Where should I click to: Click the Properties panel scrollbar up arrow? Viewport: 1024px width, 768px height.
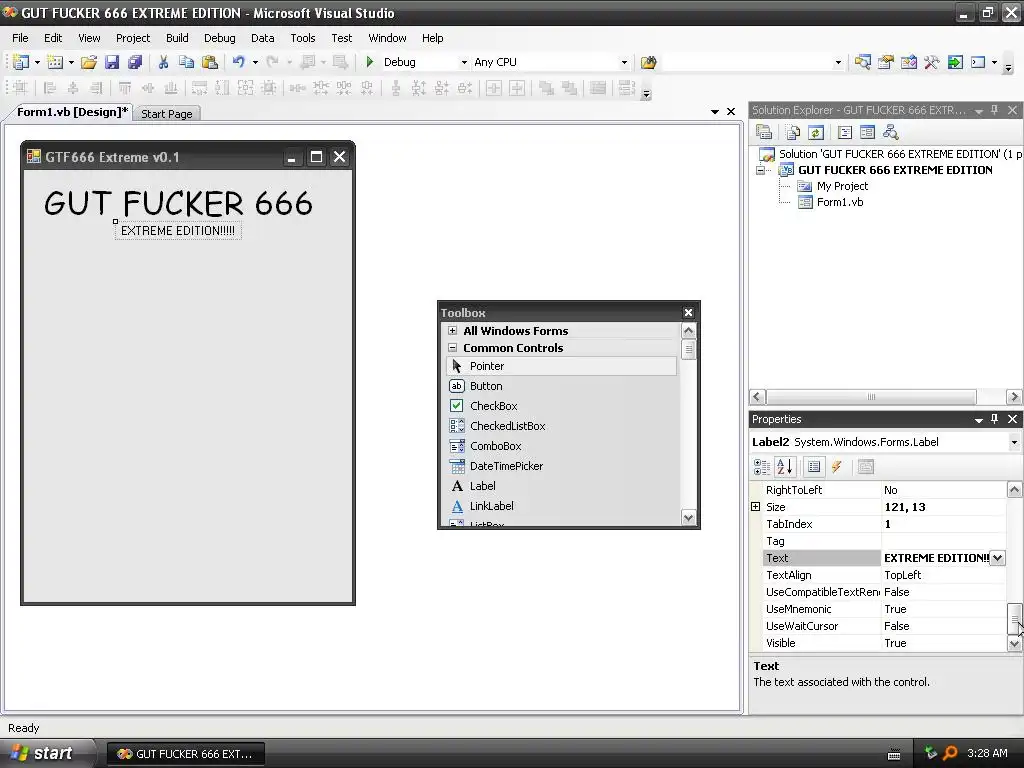[x=1014, y=489]
